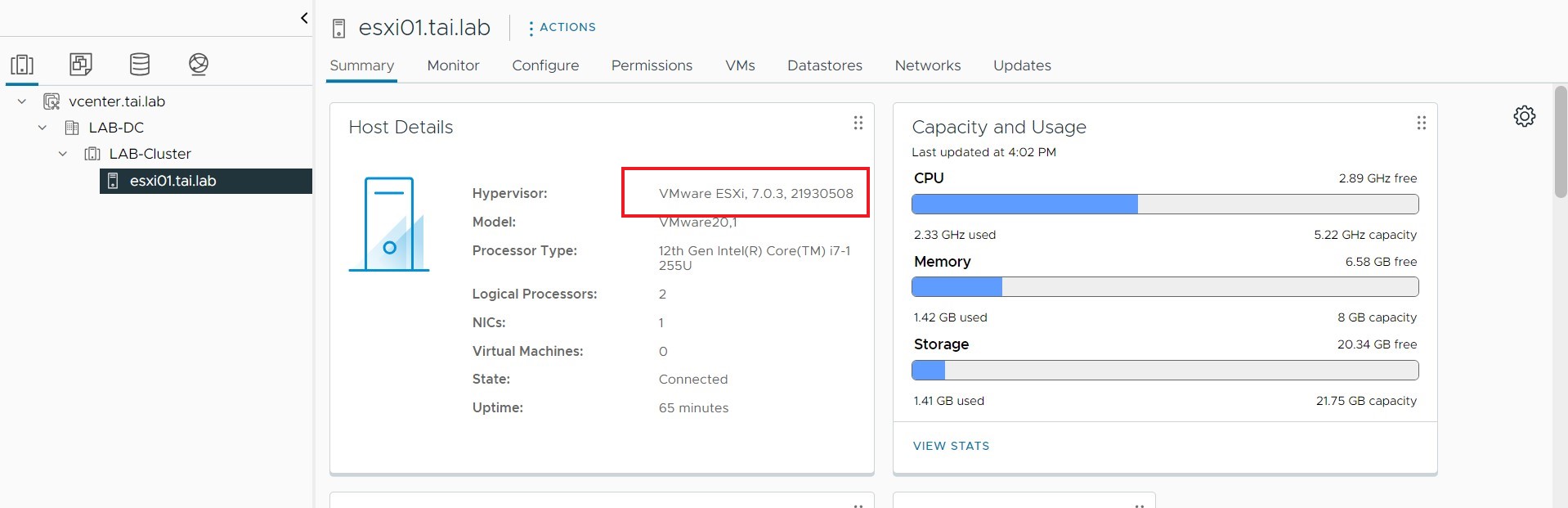Click the Storage usage bar
This screenshot has height=508, width=1568.
pos(1165,371)
